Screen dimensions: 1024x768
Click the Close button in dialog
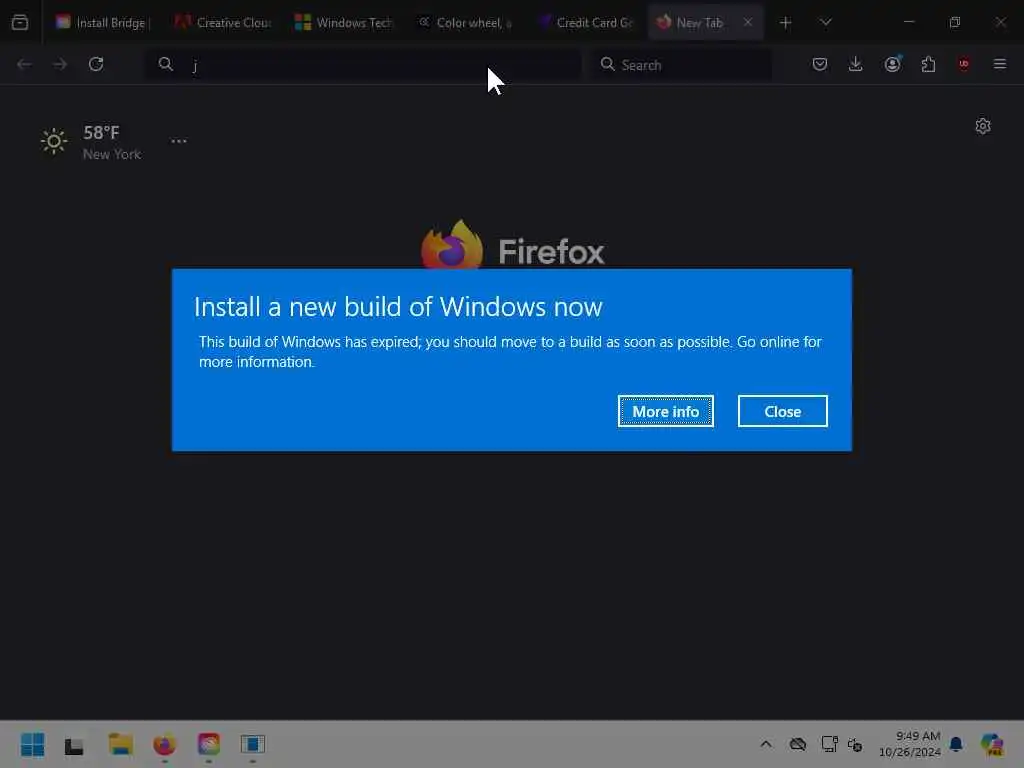782,411
